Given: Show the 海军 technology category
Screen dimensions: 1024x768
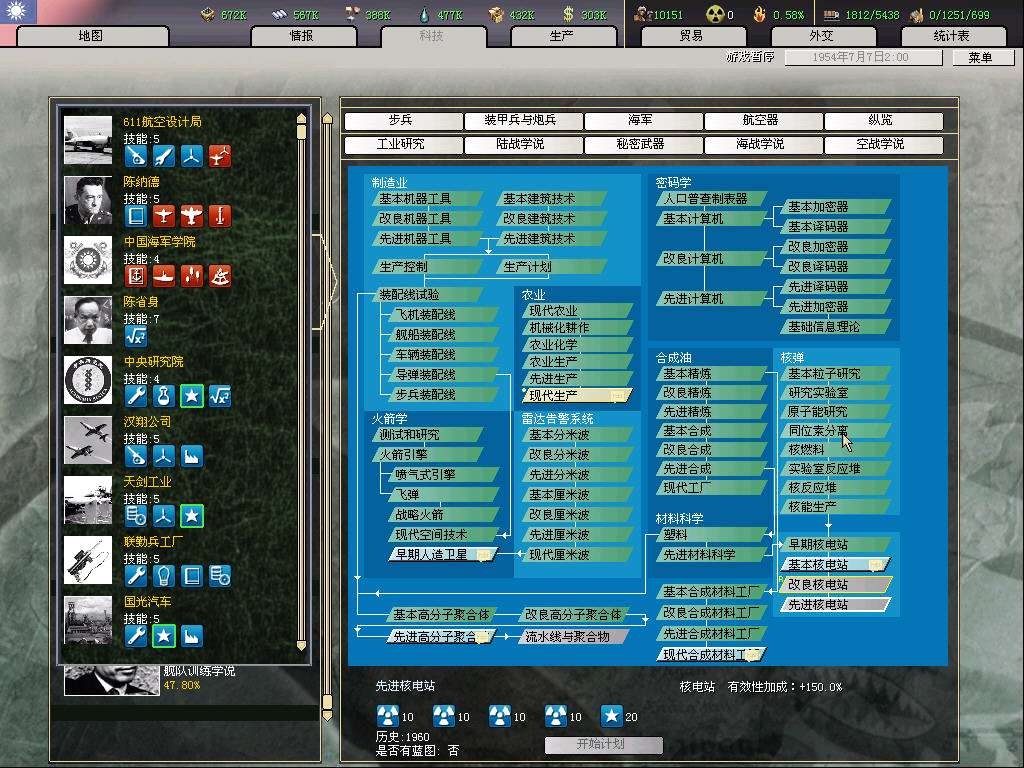Looking at the screenshot, I should [x=640, y=120].
